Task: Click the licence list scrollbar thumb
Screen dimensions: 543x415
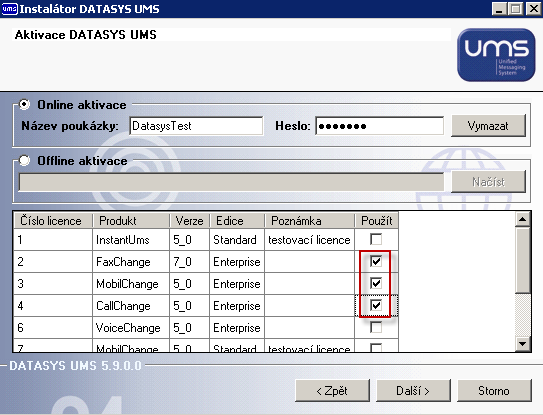Action: pyautogui.click(x=523, y=260)
